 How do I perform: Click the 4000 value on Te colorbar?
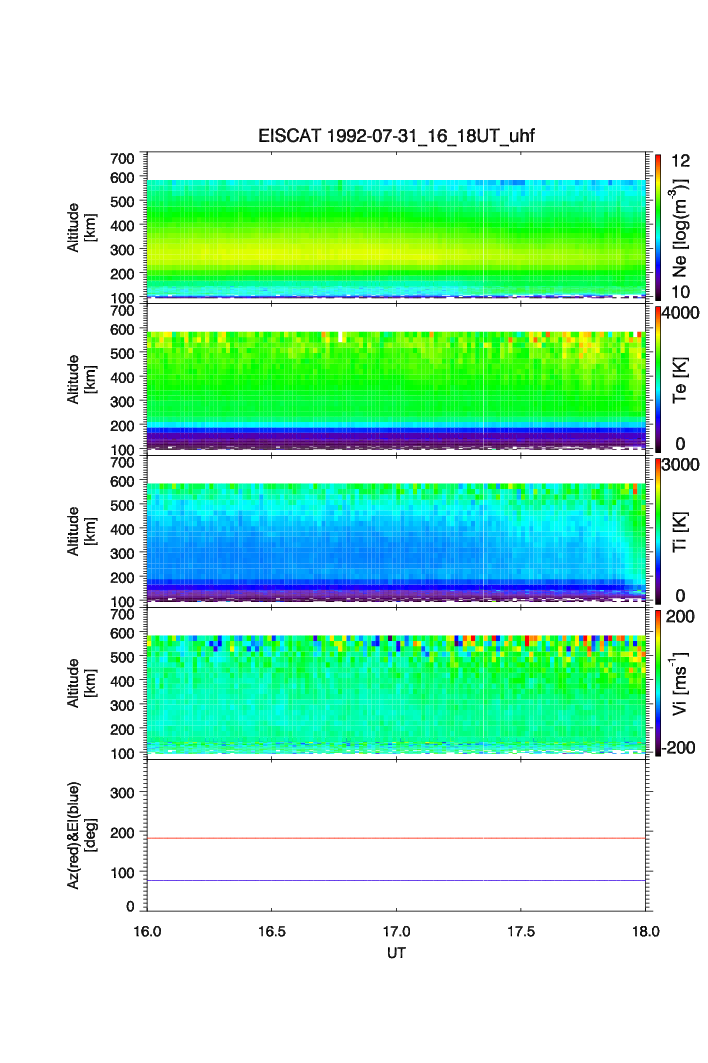point(680,313)
